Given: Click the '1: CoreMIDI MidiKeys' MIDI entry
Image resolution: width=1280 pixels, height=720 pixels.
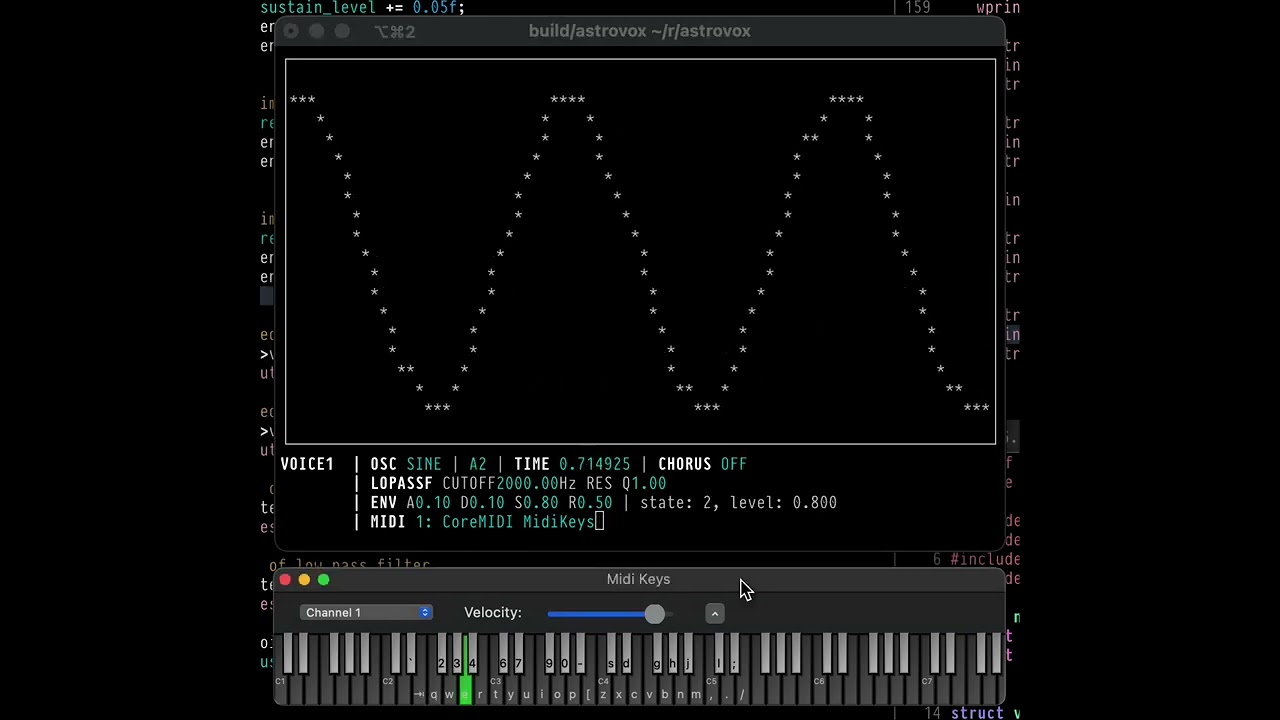Looking at the screenshot, I should click(x=505, y=522).
